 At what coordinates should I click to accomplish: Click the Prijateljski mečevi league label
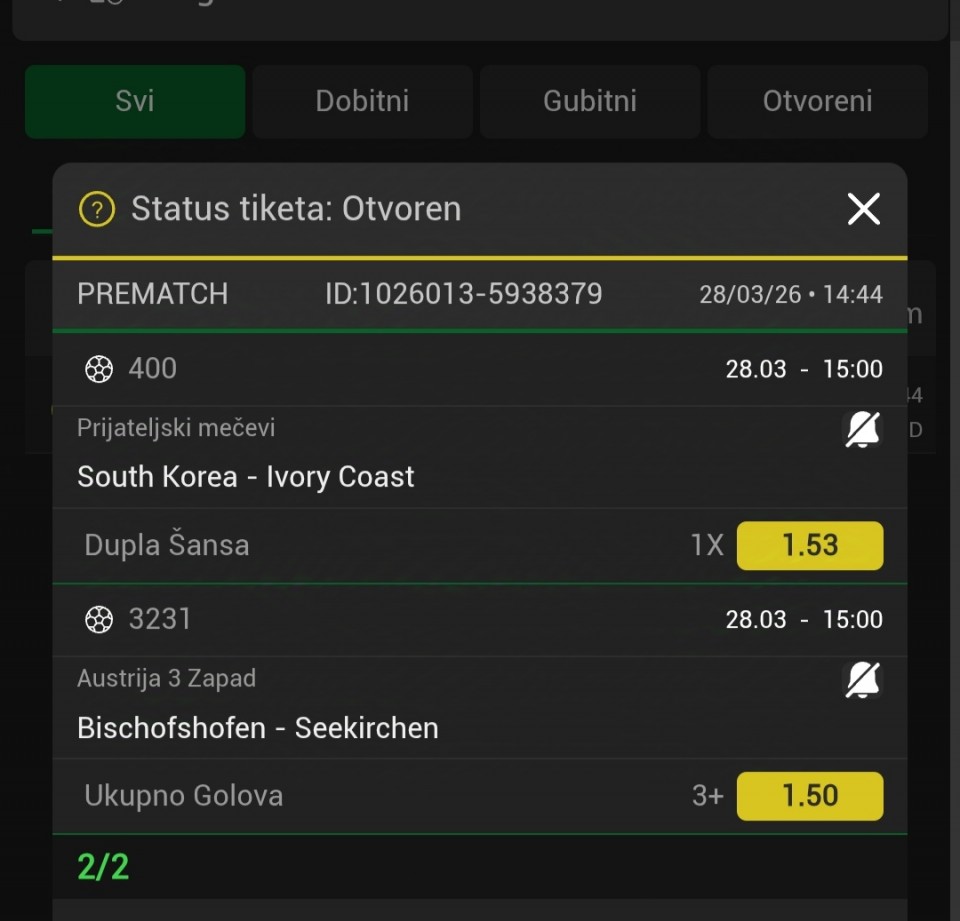coord(176,428)
